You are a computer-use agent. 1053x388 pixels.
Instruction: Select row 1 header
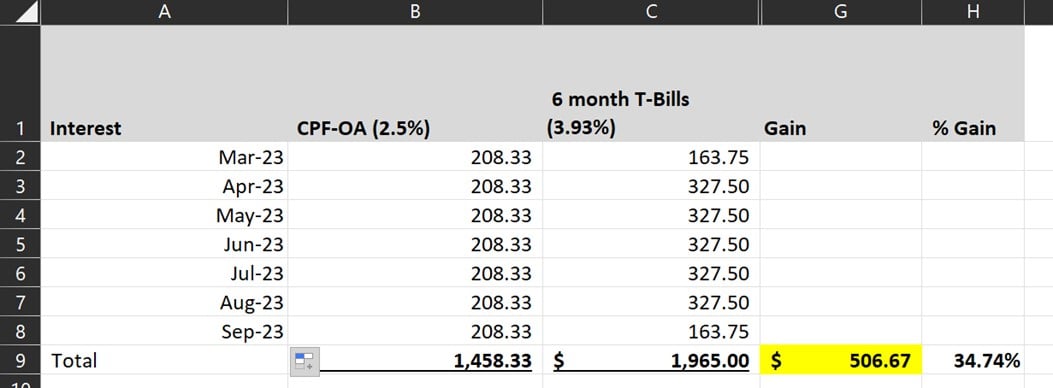(x=20, y=83)
